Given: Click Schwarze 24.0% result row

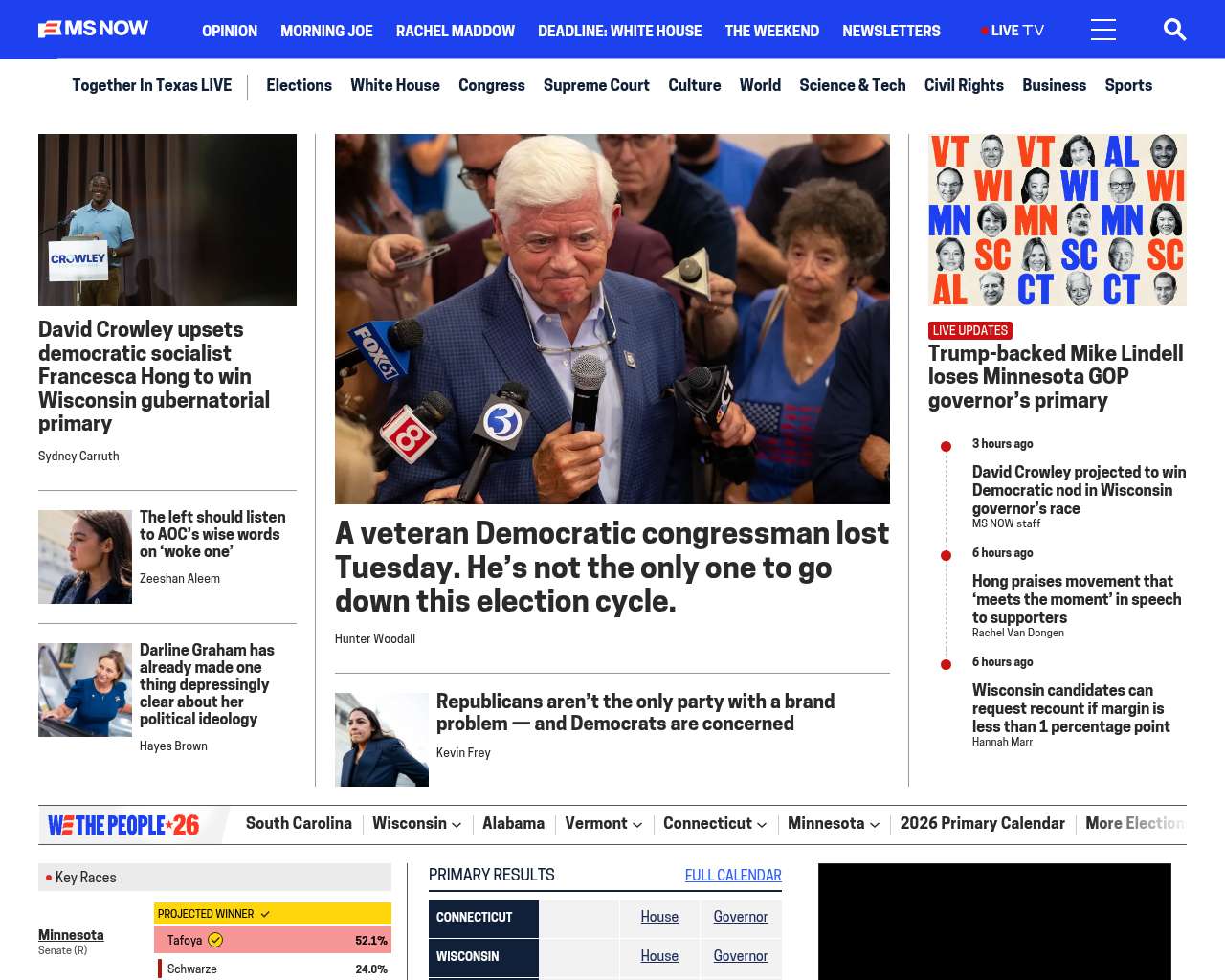Looking at the screenshot, I should pos(273,969).
